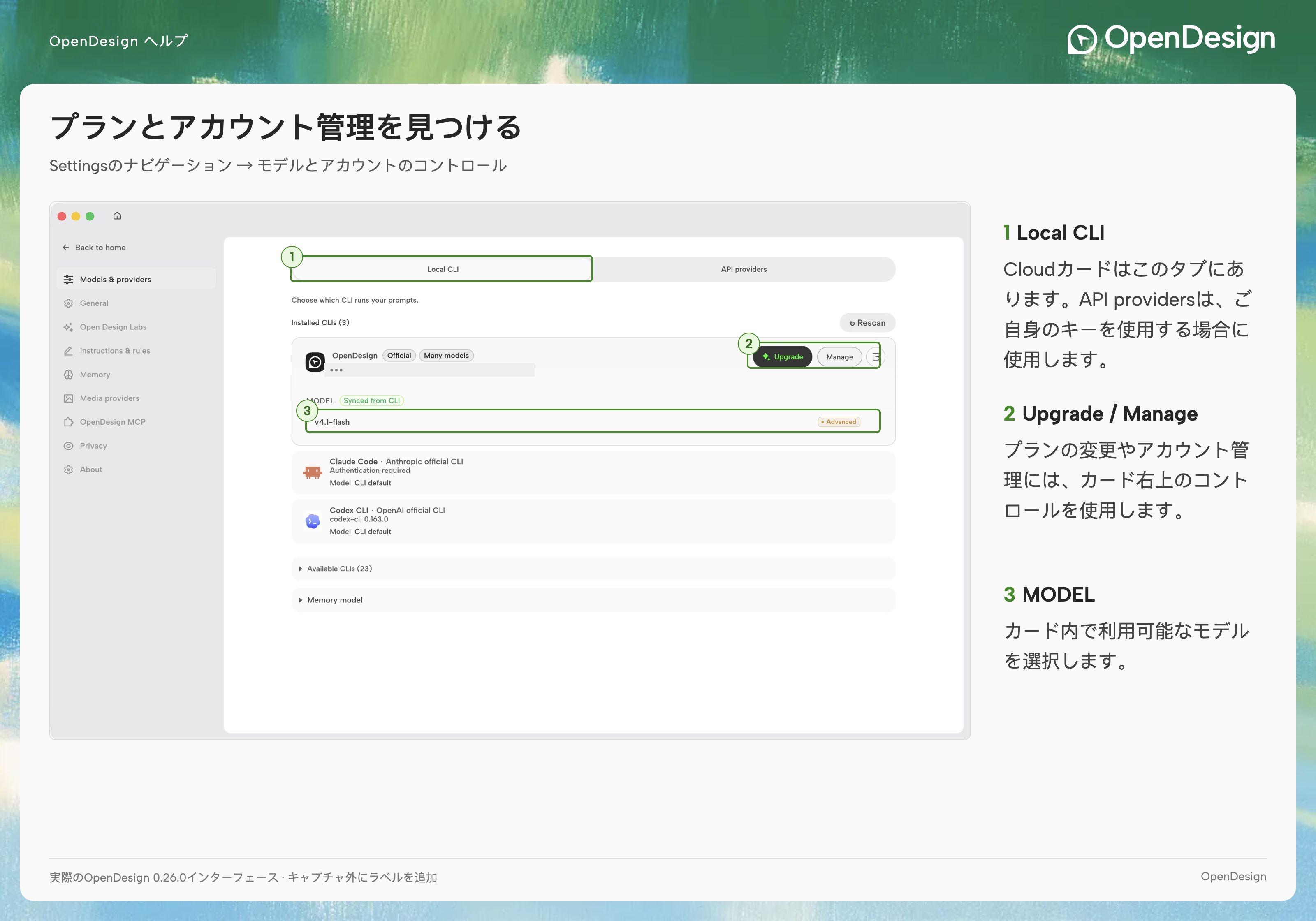Click the Official tag on OpenDesign card
The height and width of the screenshot is (921, 1316).
tap(399, 356)
